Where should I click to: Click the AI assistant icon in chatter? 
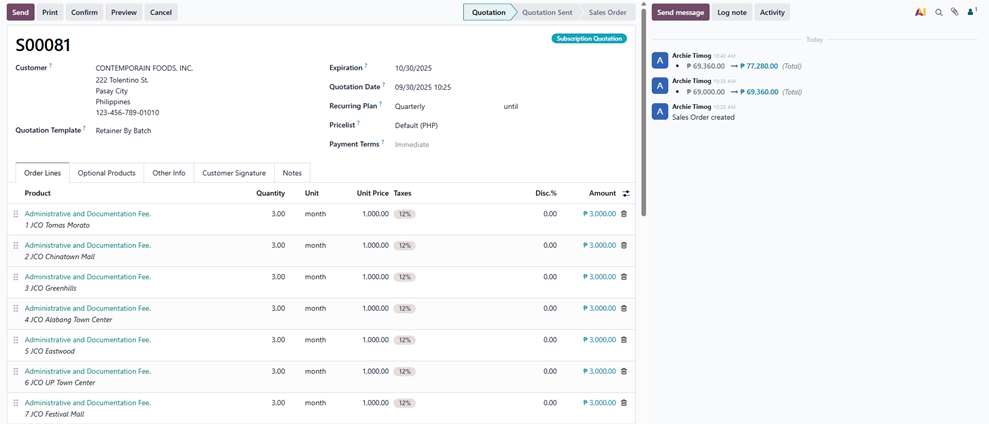point(920,12)
